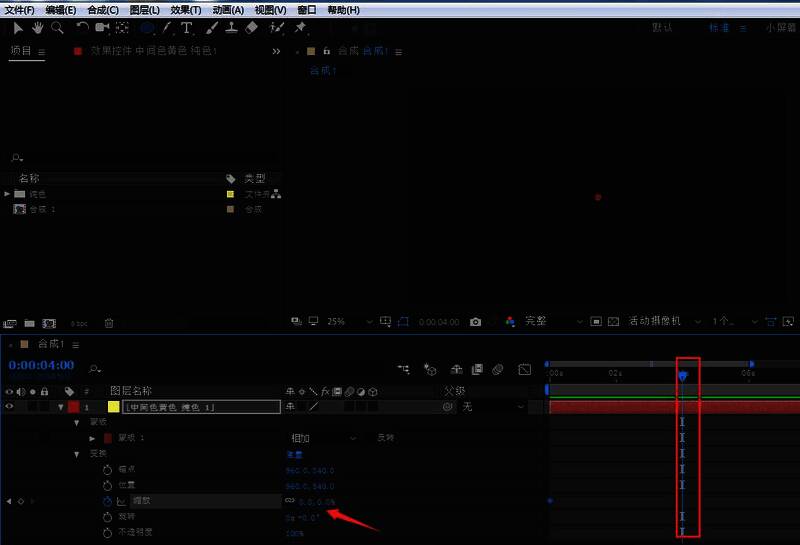Viewport: 800px width, 545px height.
Task: Select the Eraser tool
Action: click(251, 28)
